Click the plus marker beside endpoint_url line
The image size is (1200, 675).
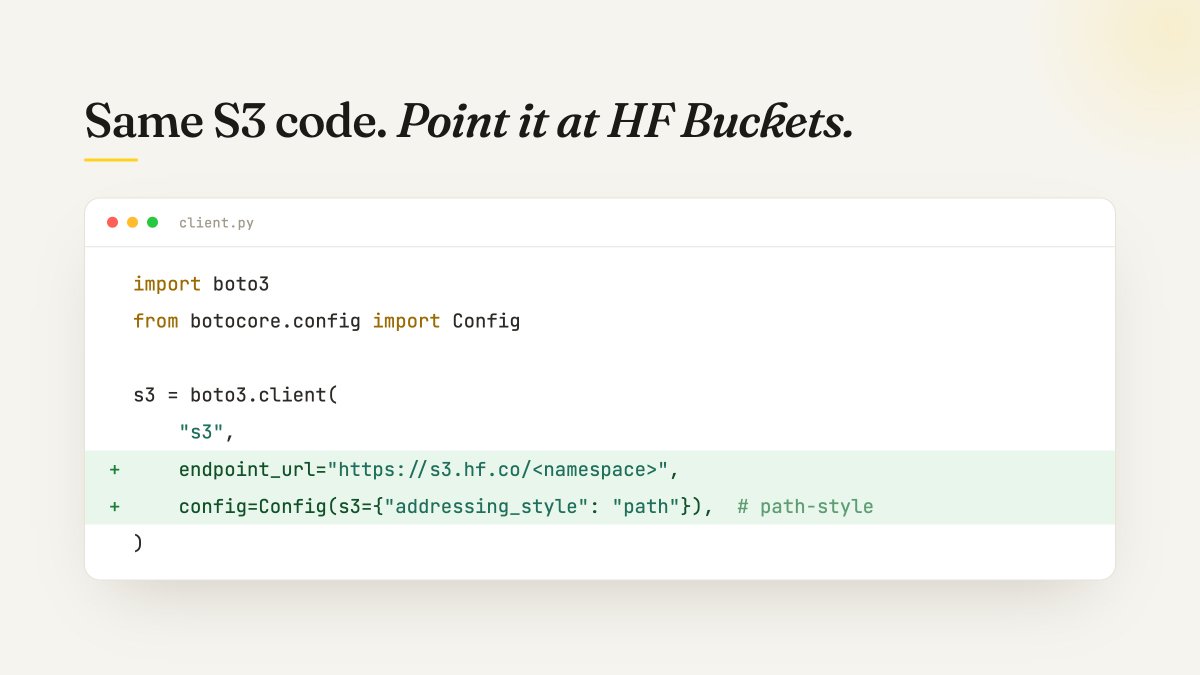[x=115, y=469]
